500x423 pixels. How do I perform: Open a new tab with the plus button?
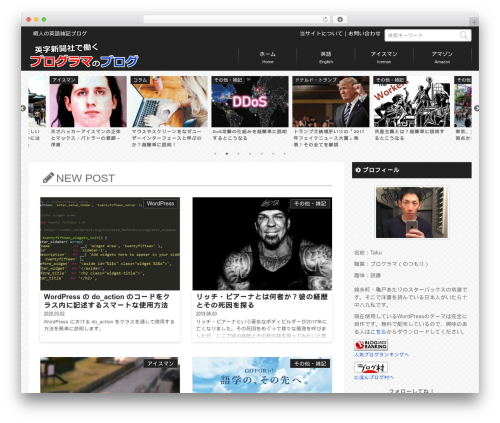[x=474, y=22]
